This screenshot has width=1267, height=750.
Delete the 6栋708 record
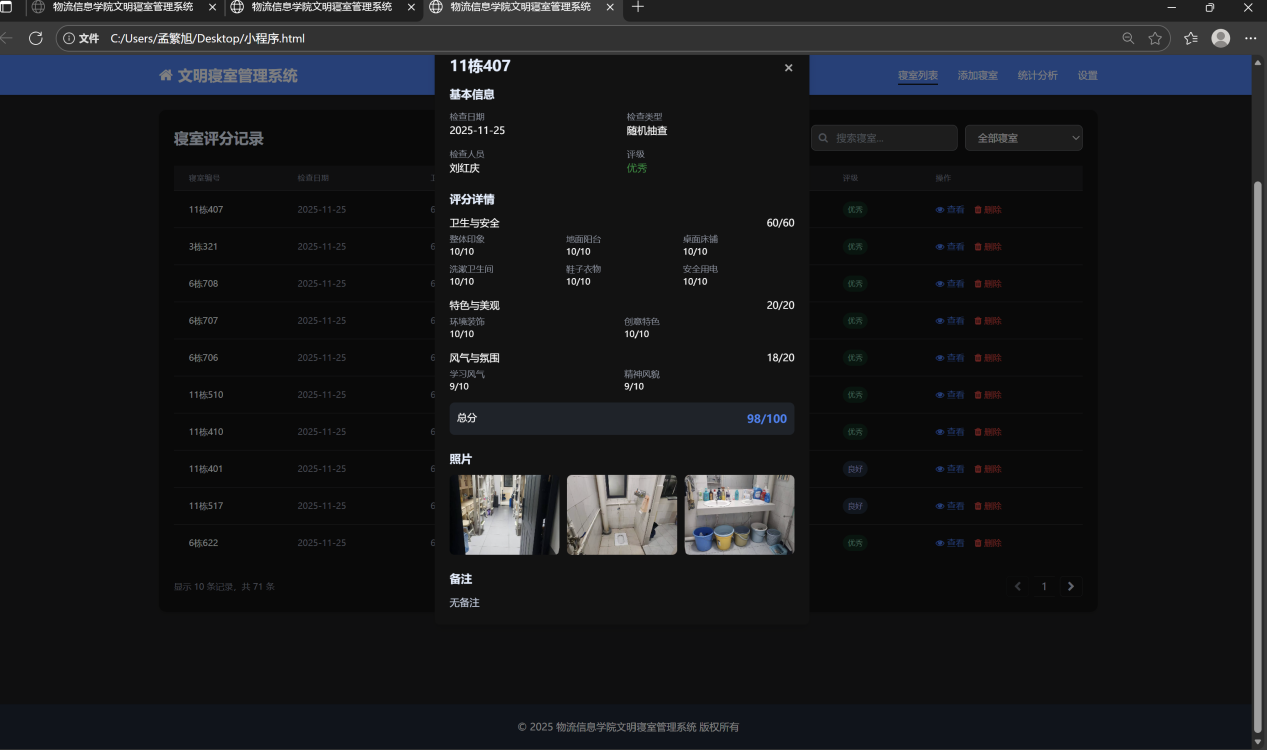tap(988, 284)
